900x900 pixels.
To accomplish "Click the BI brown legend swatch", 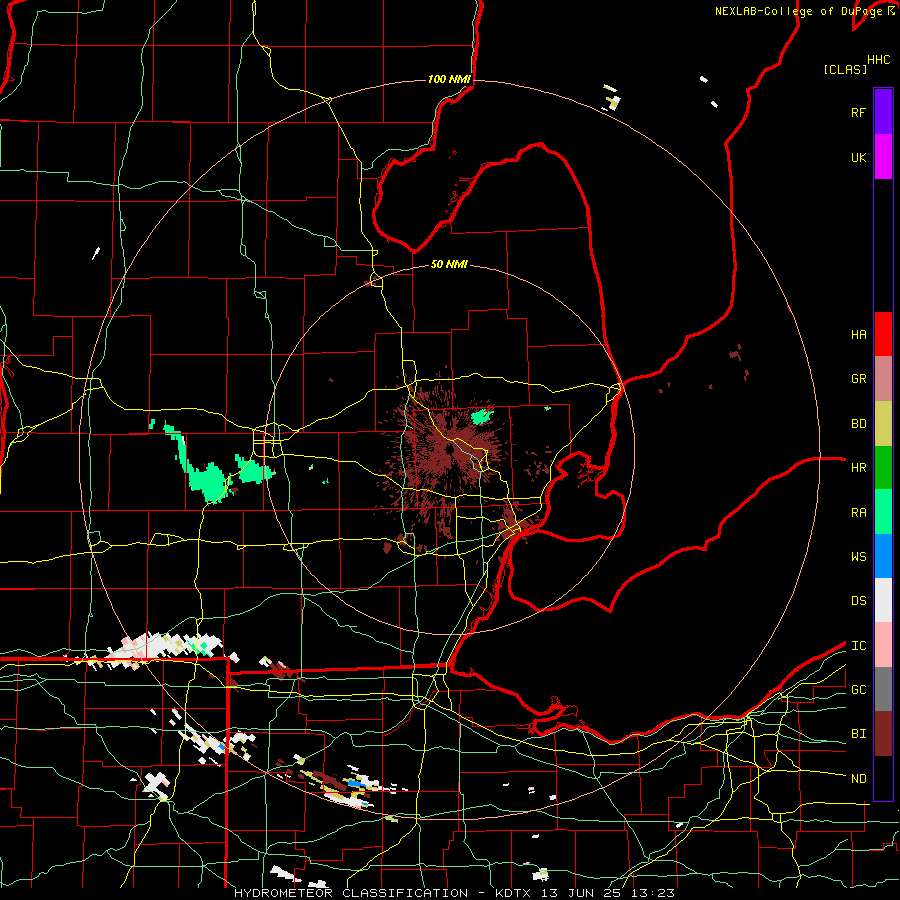I will [883, 734].
